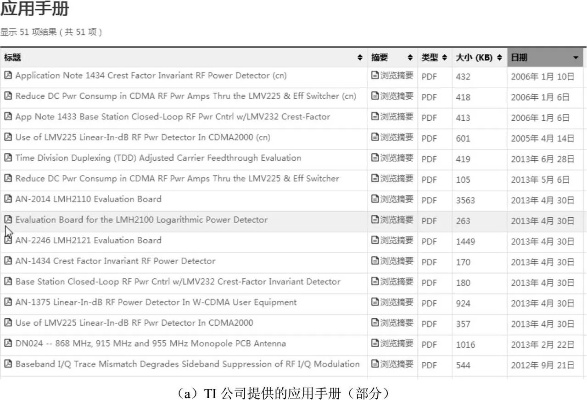Click 浏览摘要 in Time Division Duplexing row
The height and width of the screenshot is (400, 587).
[x=397, y=158]
